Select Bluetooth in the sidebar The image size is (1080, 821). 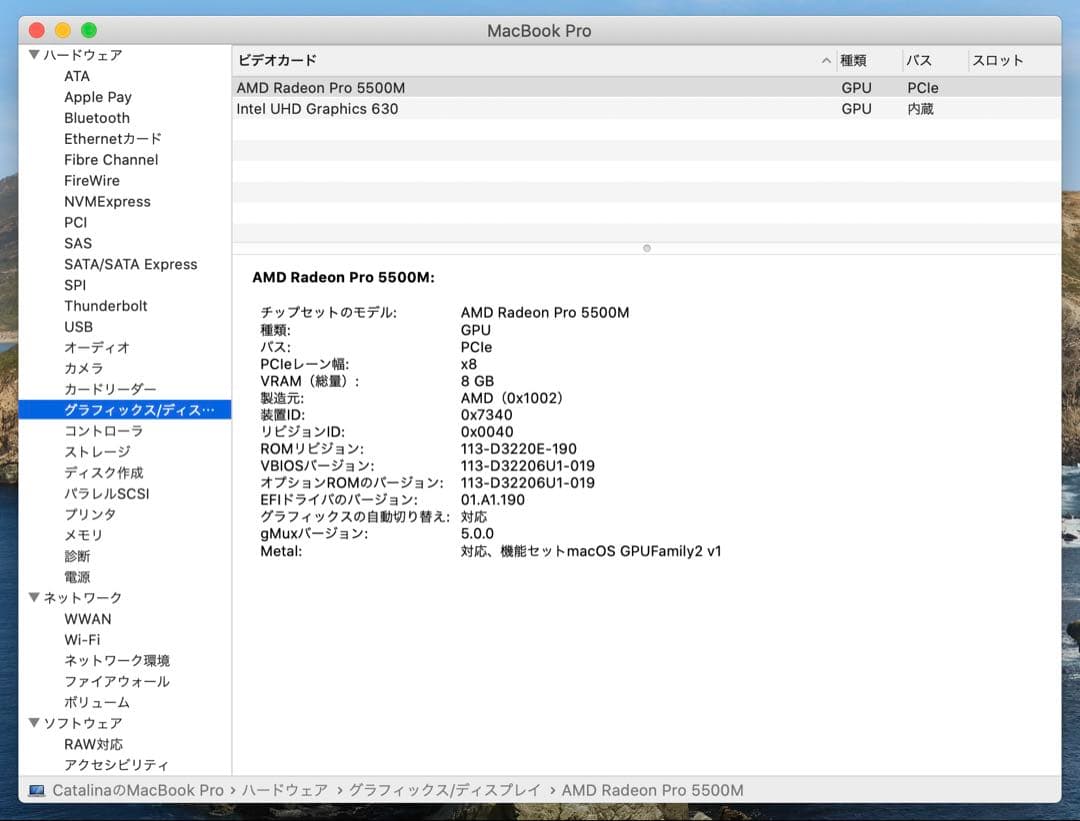(x=97, y=118)
